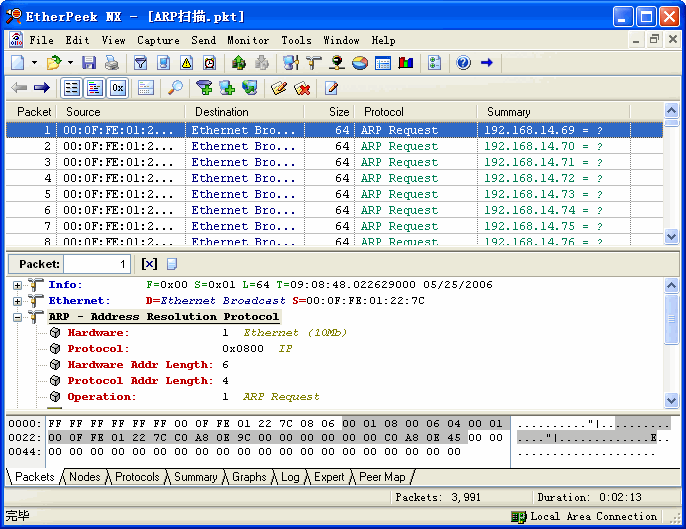Toggle the packet decode view button
The height and width of the screenshot is (529, 686).
[95, 88]
